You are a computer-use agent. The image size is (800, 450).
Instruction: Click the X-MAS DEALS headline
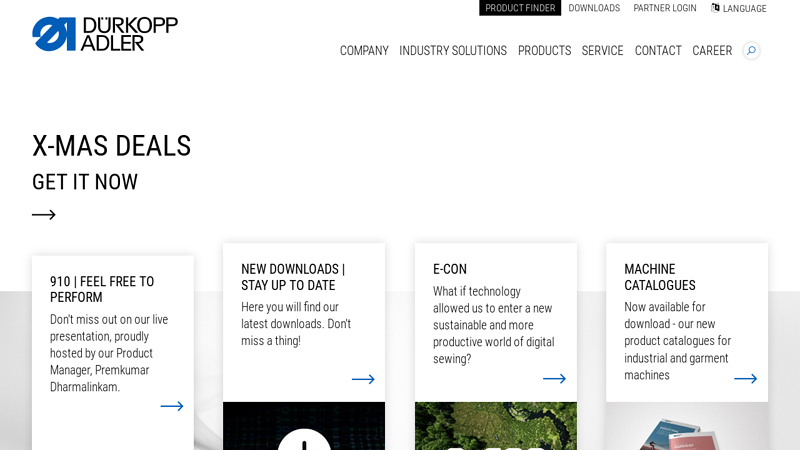point(111,146)
